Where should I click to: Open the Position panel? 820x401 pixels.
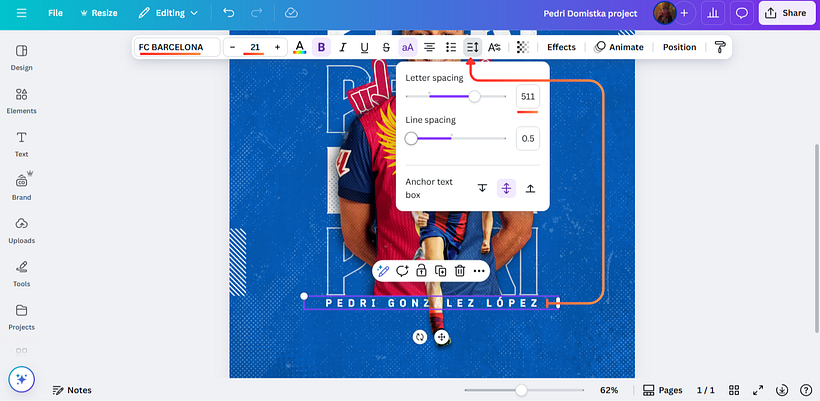click(x=679, y=47)
